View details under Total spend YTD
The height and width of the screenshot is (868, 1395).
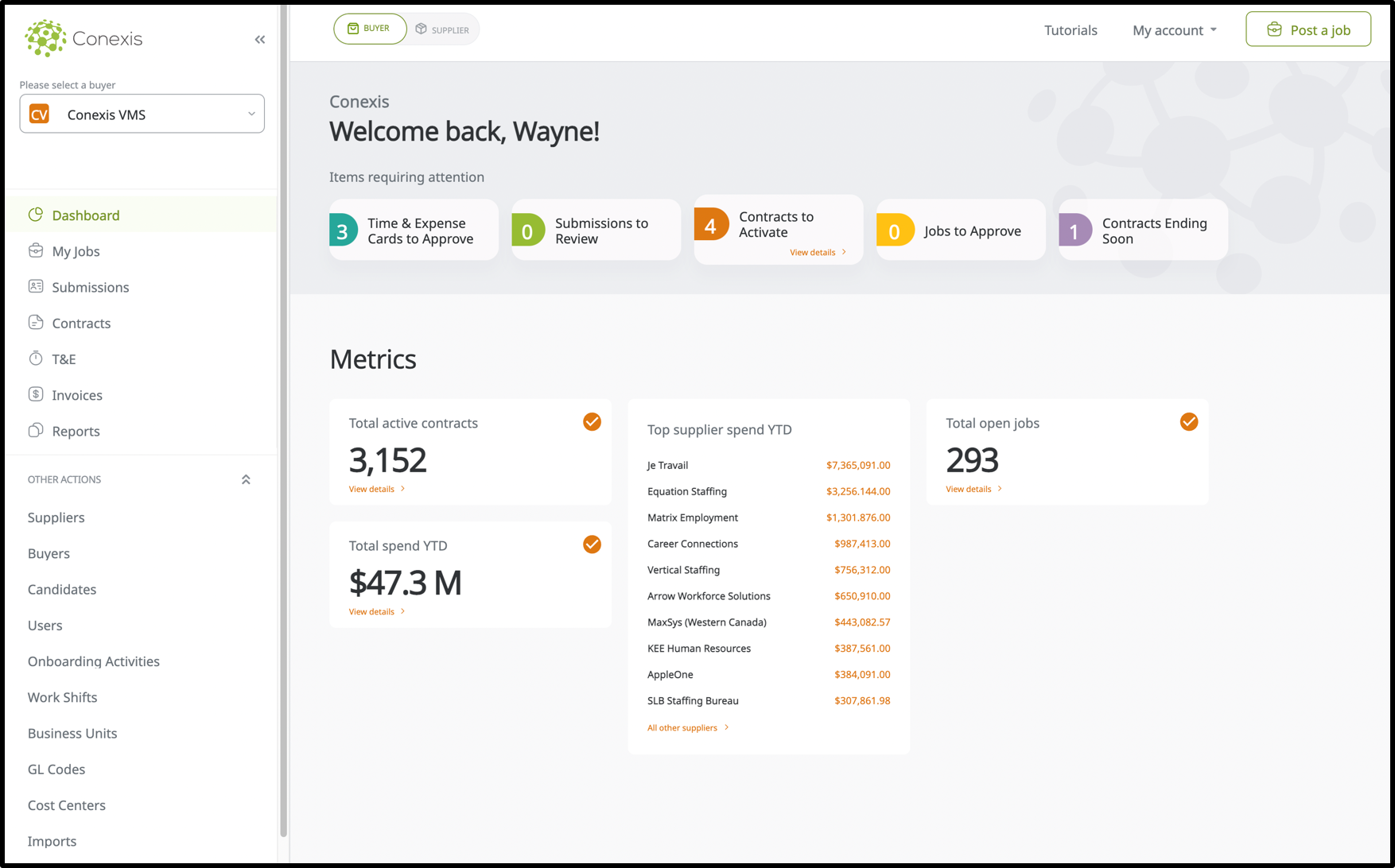point(377,611)
